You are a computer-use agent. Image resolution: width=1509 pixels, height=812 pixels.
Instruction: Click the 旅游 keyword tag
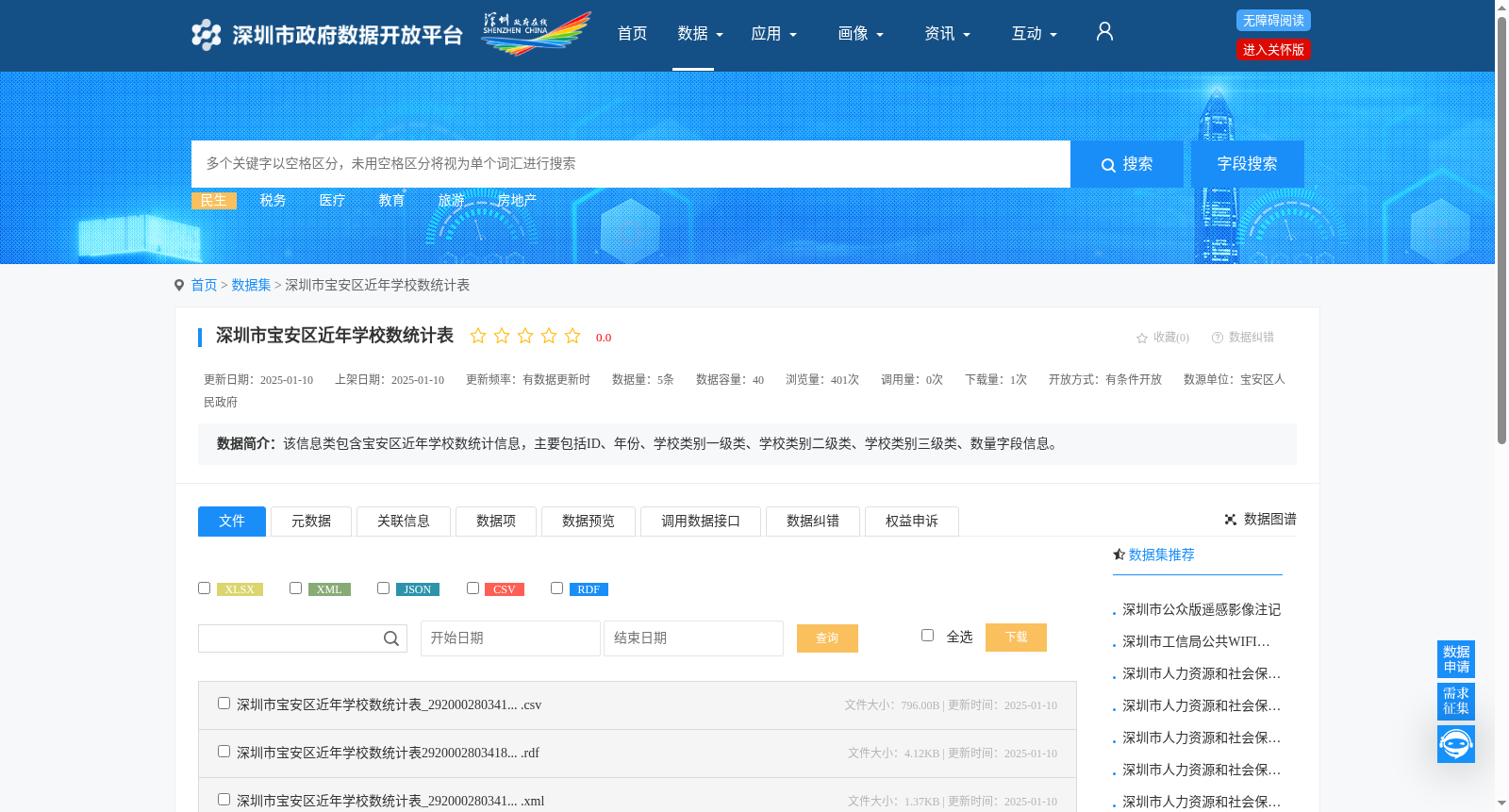tap(452, 201)
